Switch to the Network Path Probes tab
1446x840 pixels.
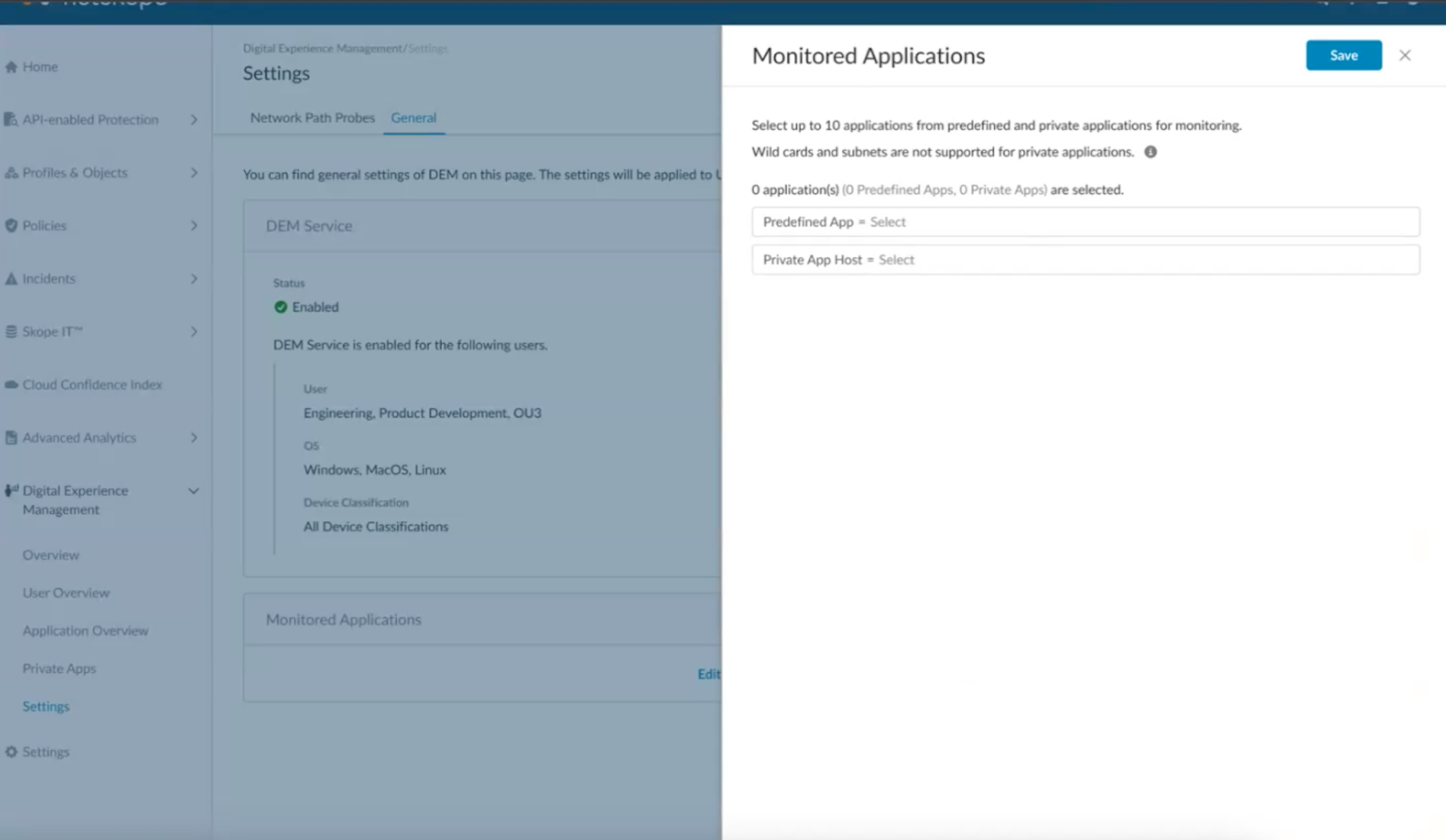[x=313, y=117]
